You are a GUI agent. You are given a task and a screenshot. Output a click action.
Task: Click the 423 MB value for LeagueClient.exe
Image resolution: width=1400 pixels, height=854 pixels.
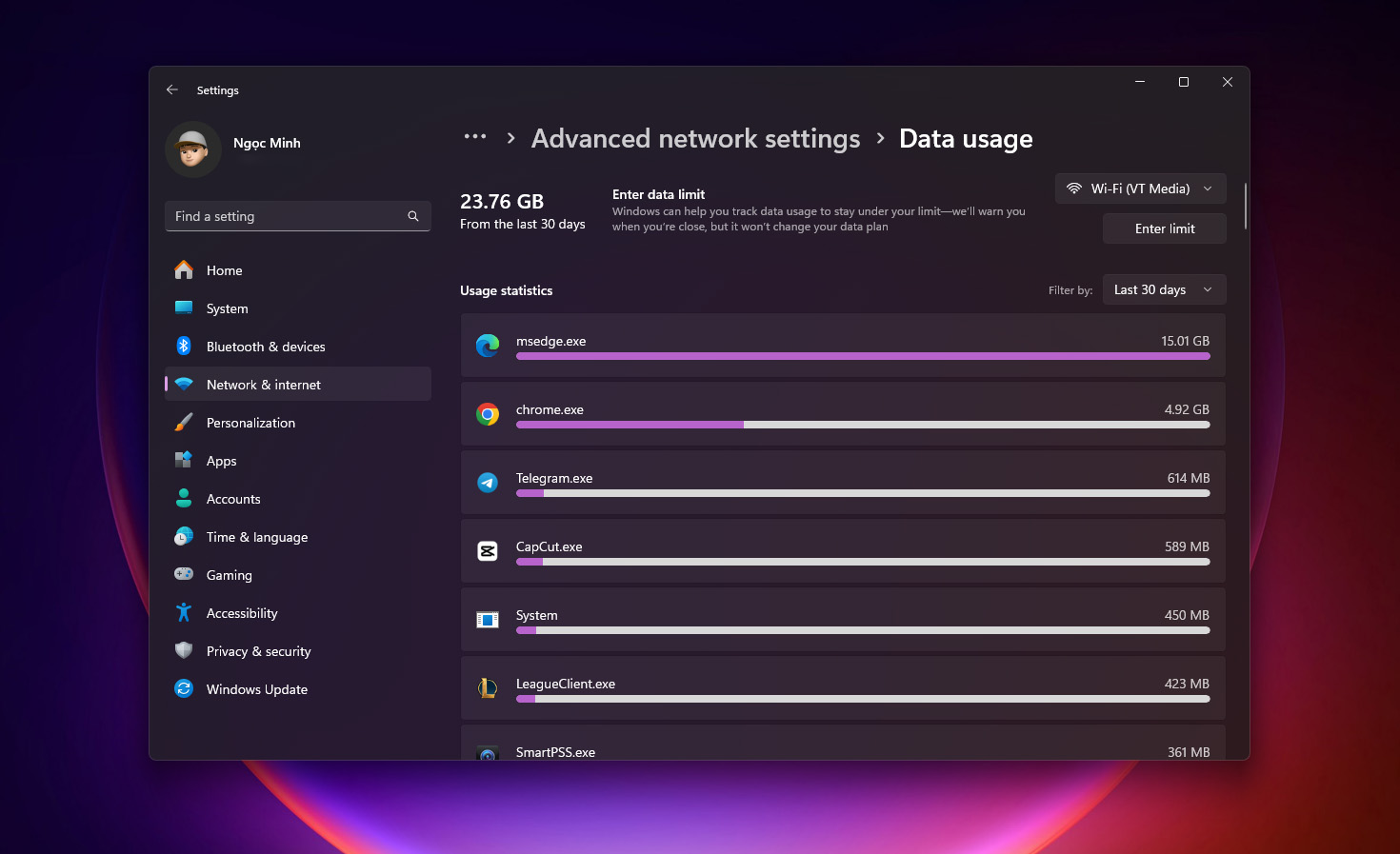pyautogui.click(x=1187, y=684)
